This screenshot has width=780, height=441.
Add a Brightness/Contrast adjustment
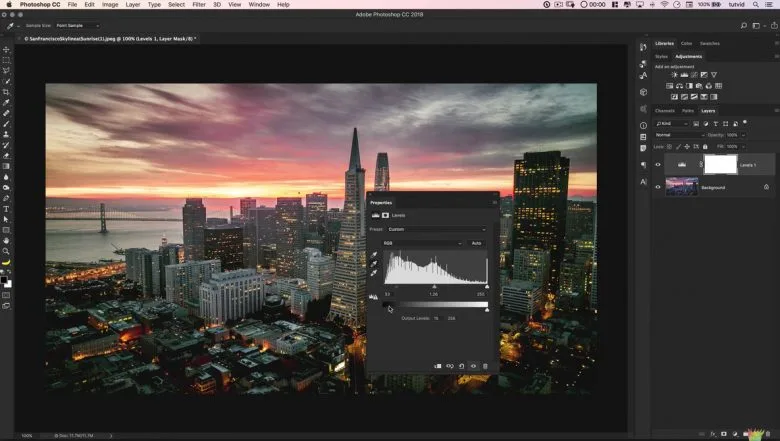click(x=675, y=75)
